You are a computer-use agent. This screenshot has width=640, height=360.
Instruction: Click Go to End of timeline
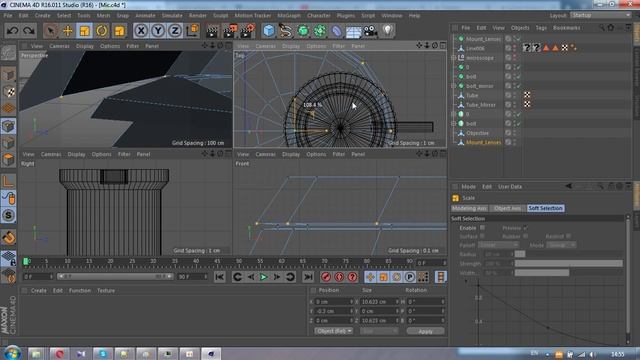(308, 277)
